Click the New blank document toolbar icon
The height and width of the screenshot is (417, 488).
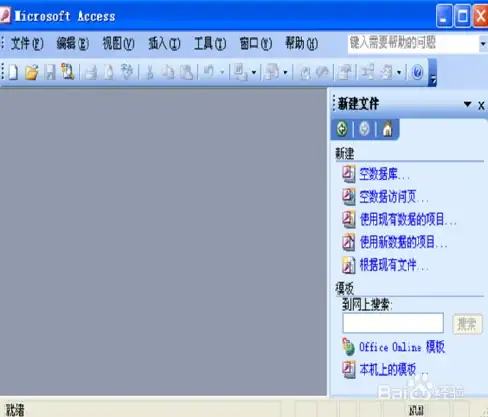point(13,72)
